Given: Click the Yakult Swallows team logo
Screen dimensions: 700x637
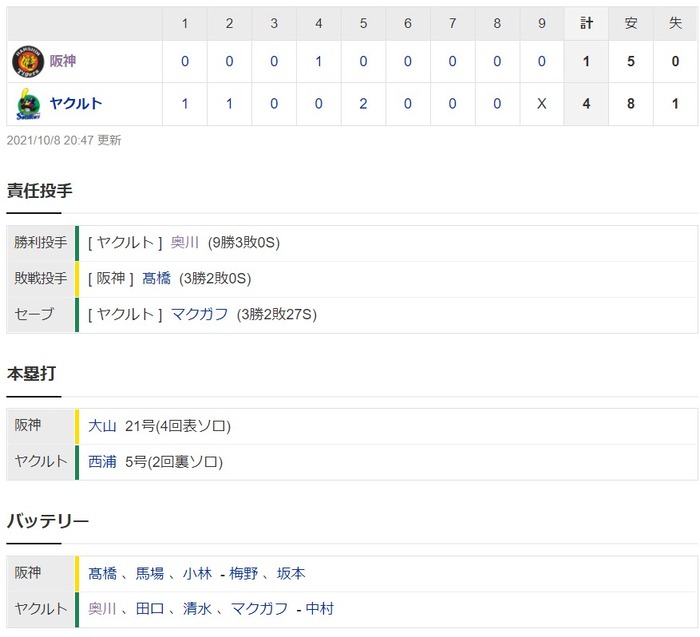Looking at the screenshot, I should [28, 104].
